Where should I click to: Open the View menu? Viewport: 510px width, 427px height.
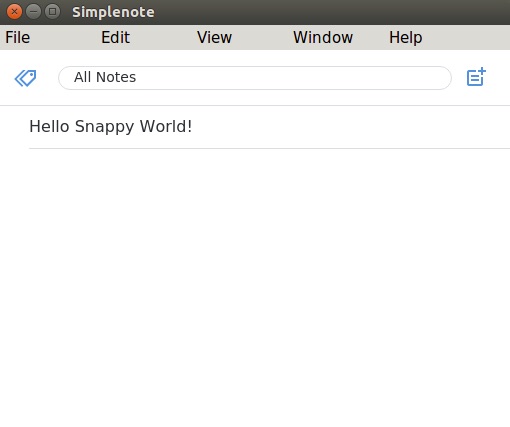214,37
